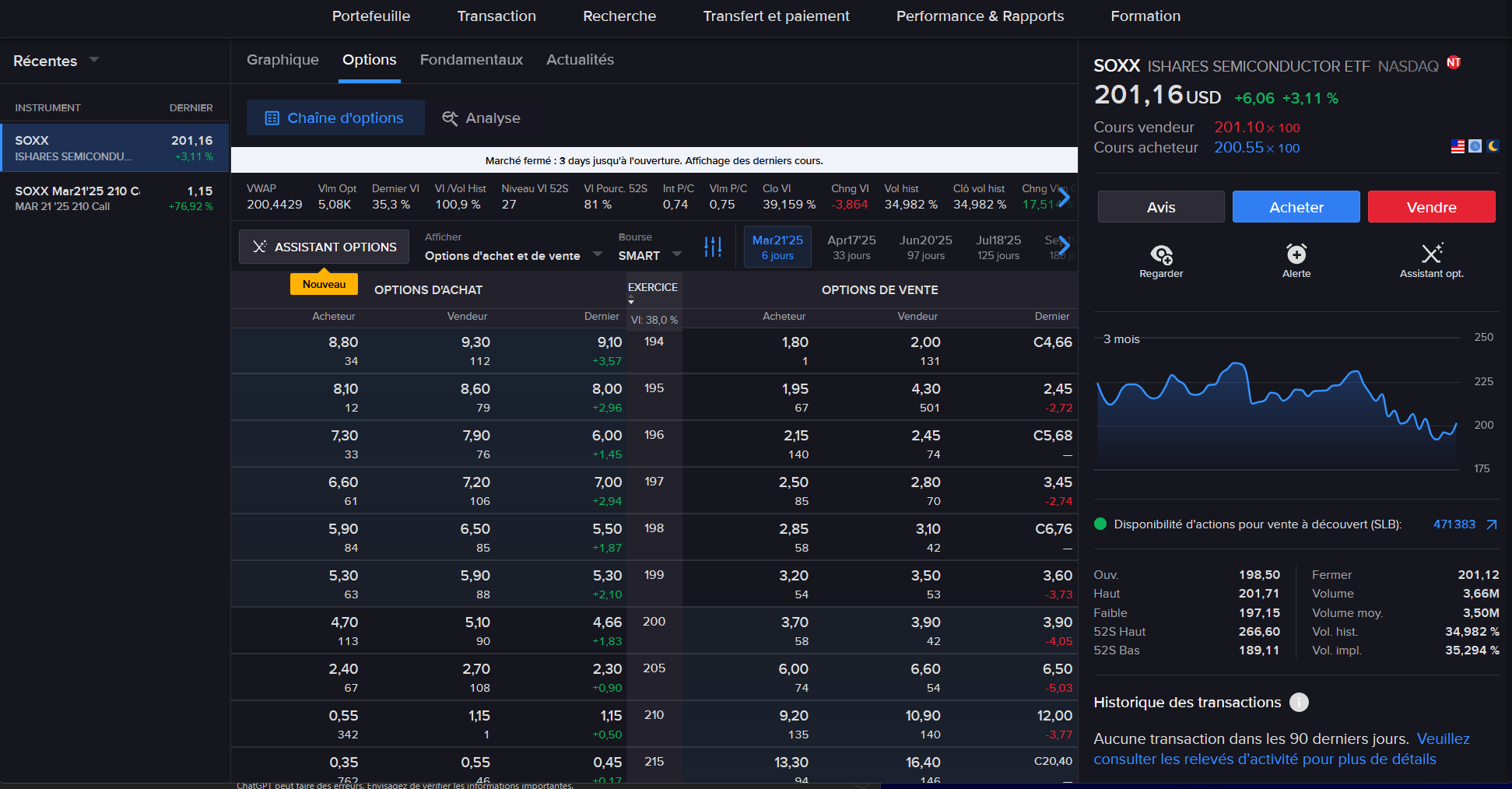Show more statistics with the arrow after Chng VI
The height and width of the screenshot is (789, 1512).
click(x=1064, y=198)
